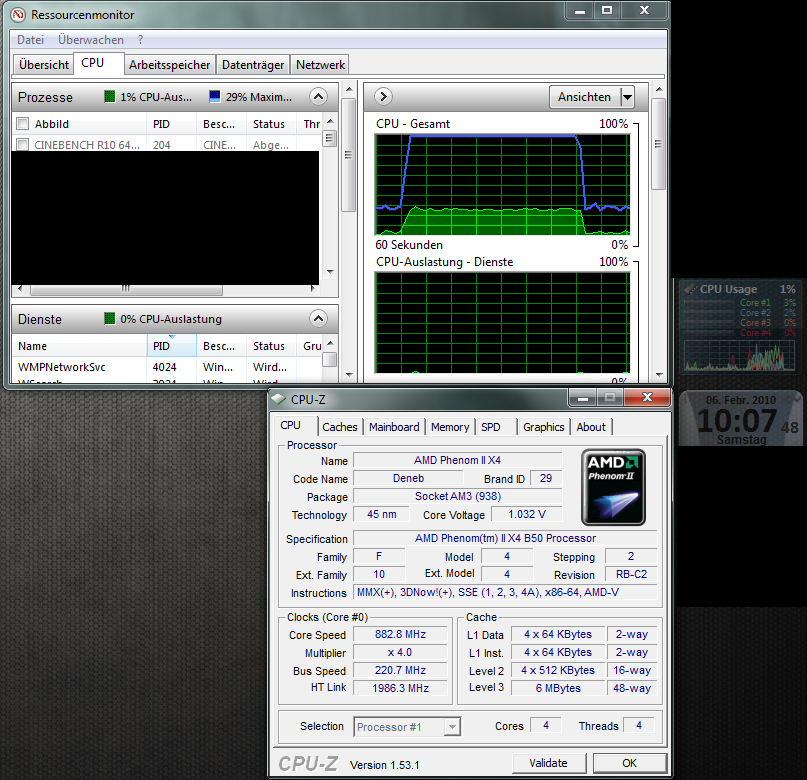Click the left pane vertical scrollbar thumb
807x780 pixels.
pyautogui.click(x=348, y=154)
